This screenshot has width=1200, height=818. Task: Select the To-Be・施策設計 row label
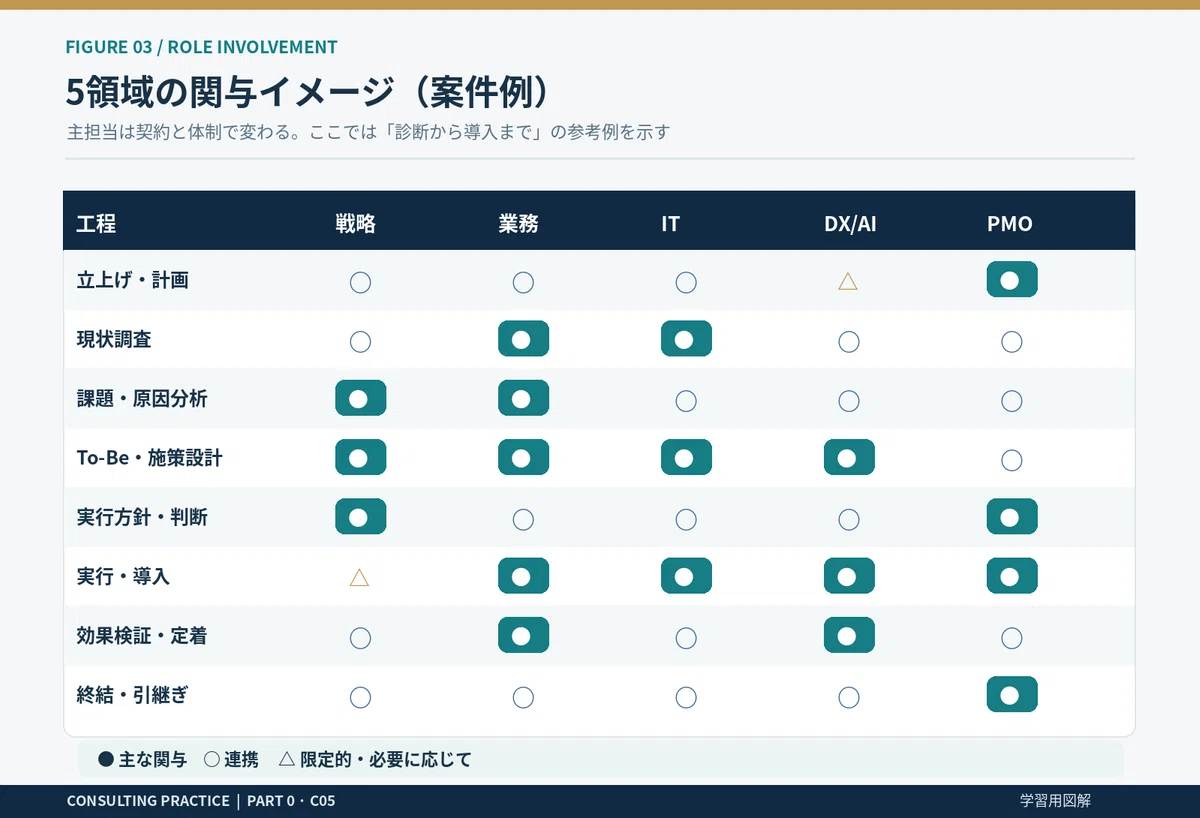click(x=150, y=458)
